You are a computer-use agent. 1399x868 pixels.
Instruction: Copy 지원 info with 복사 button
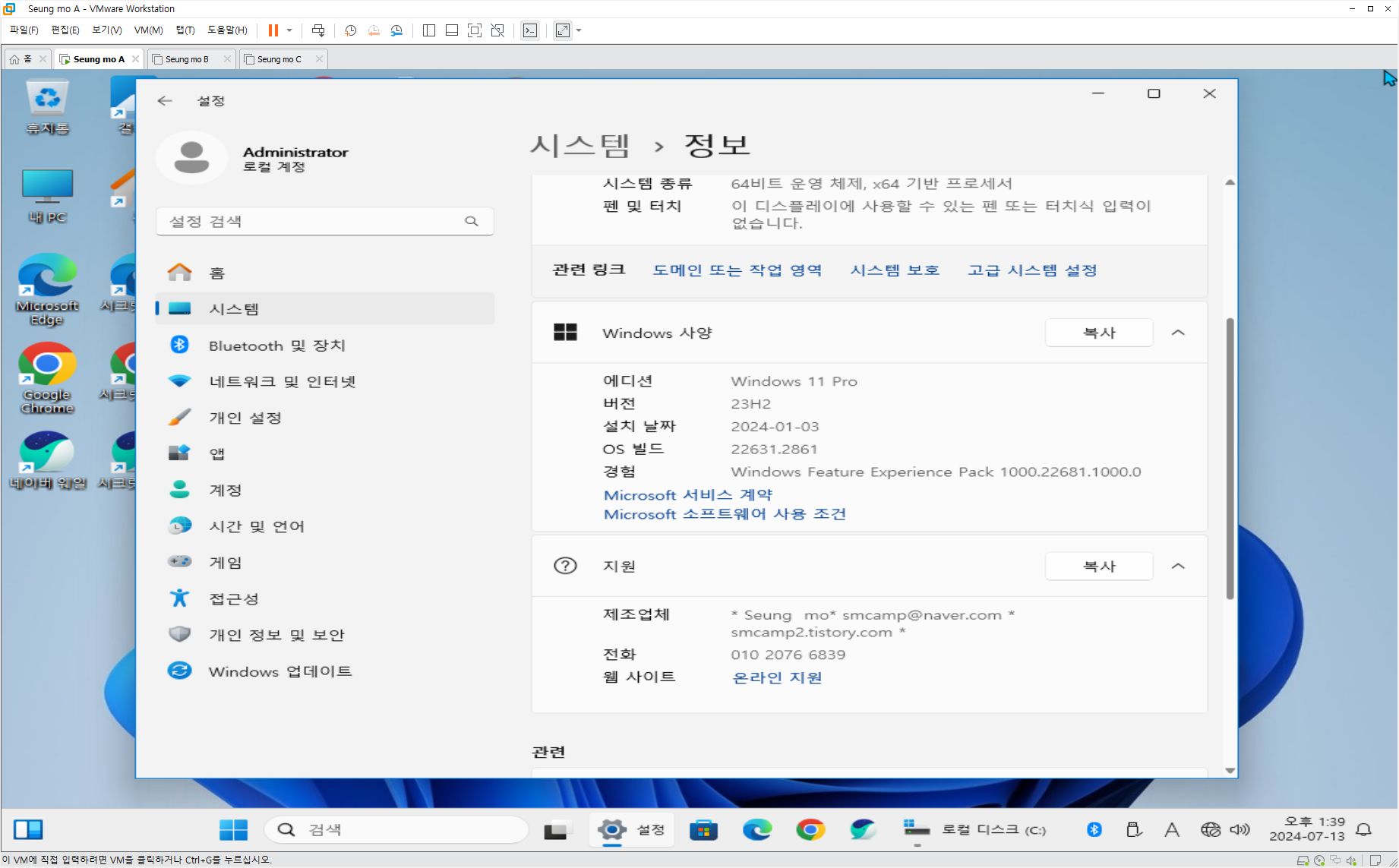pos(1099,567)
